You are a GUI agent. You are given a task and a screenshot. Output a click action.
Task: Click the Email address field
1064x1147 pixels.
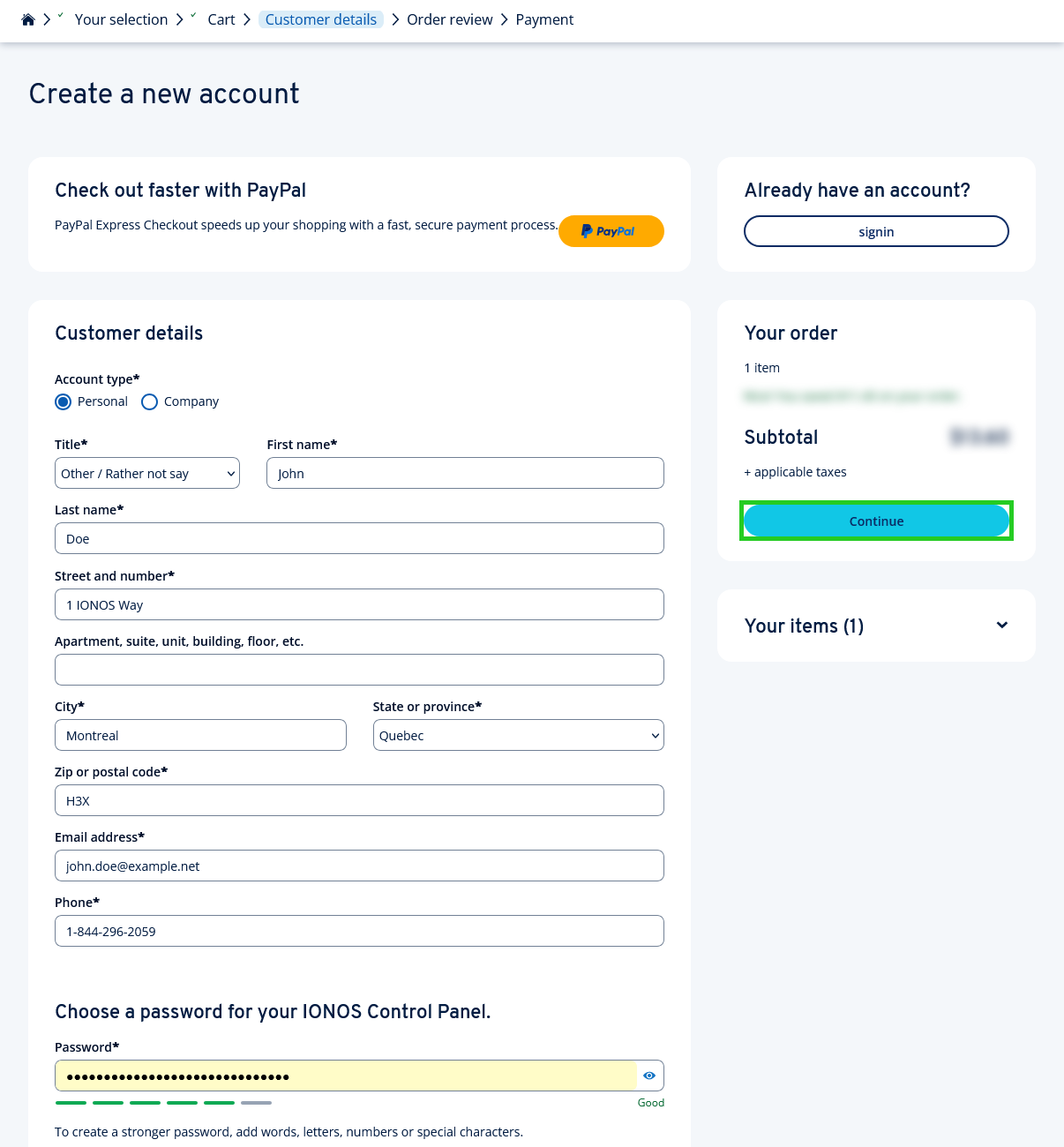(359, 866)
